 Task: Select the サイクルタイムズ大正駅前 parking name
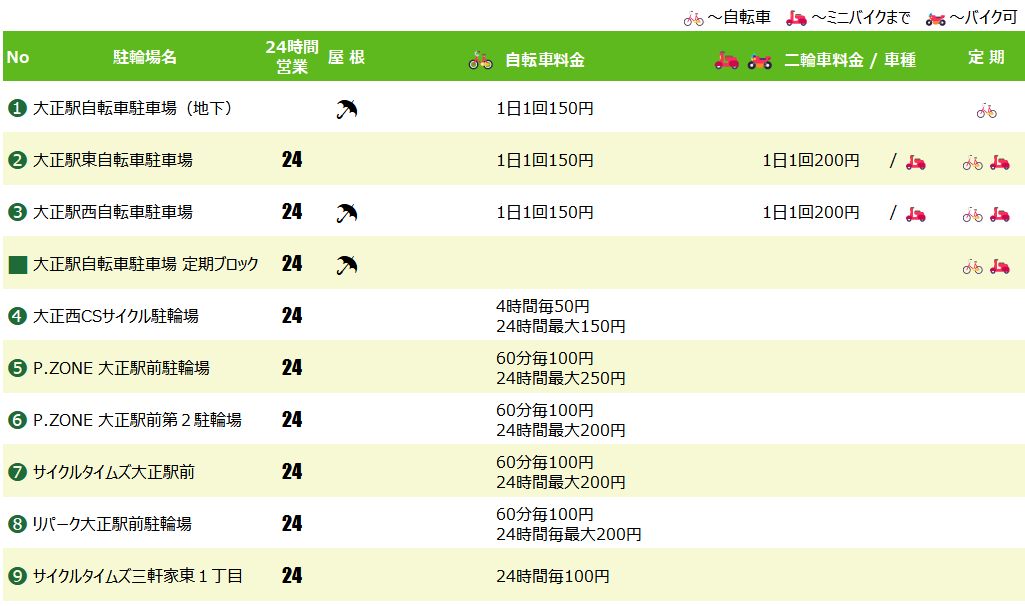tap(114, 472)
